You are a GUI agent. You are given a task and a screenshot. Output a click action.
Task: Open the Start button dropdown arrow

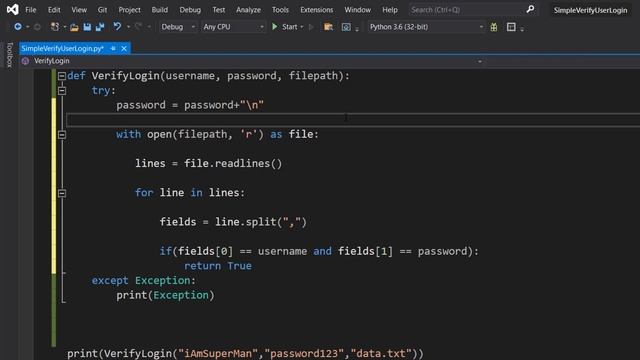pos(302,27)
